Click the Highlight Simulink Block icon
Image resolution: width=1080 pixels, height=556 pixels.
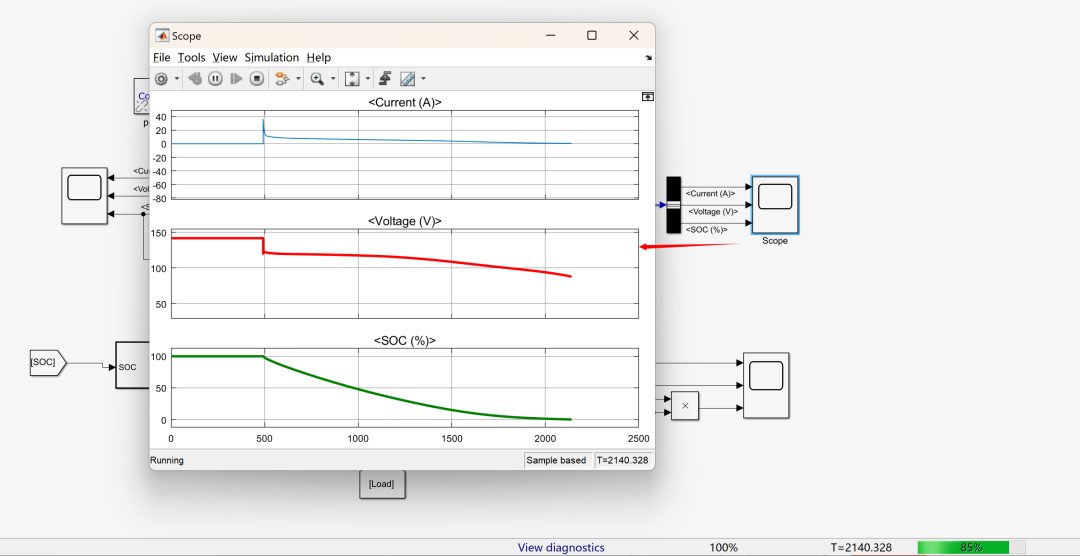pos(282,78)
